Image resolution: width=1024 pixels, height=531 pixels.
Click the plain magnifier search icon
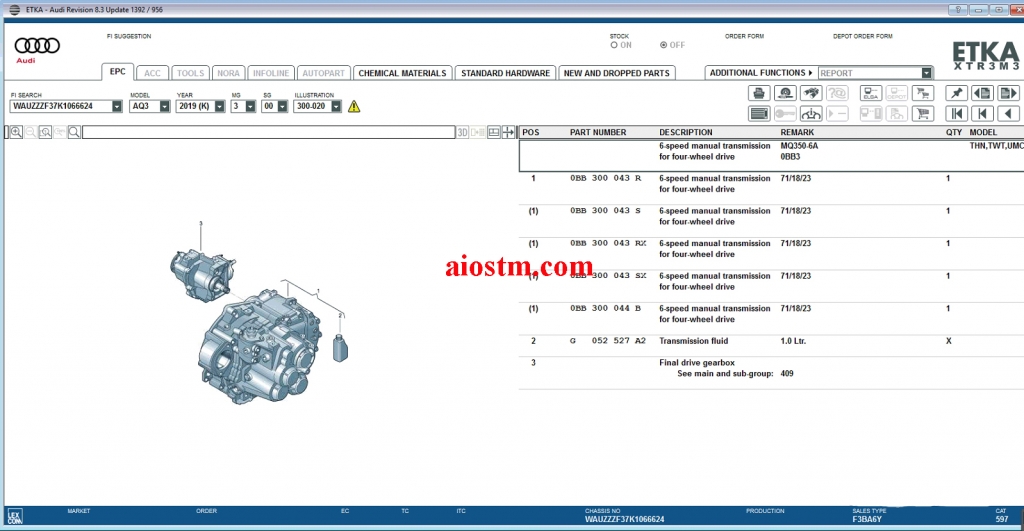coord(74,132)
